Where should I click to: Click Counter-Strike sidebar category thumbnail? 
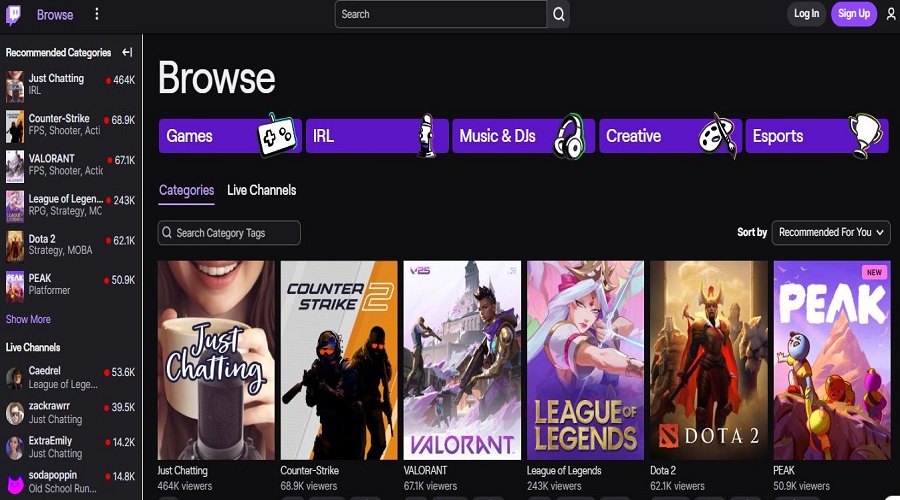tap(15, 126)
